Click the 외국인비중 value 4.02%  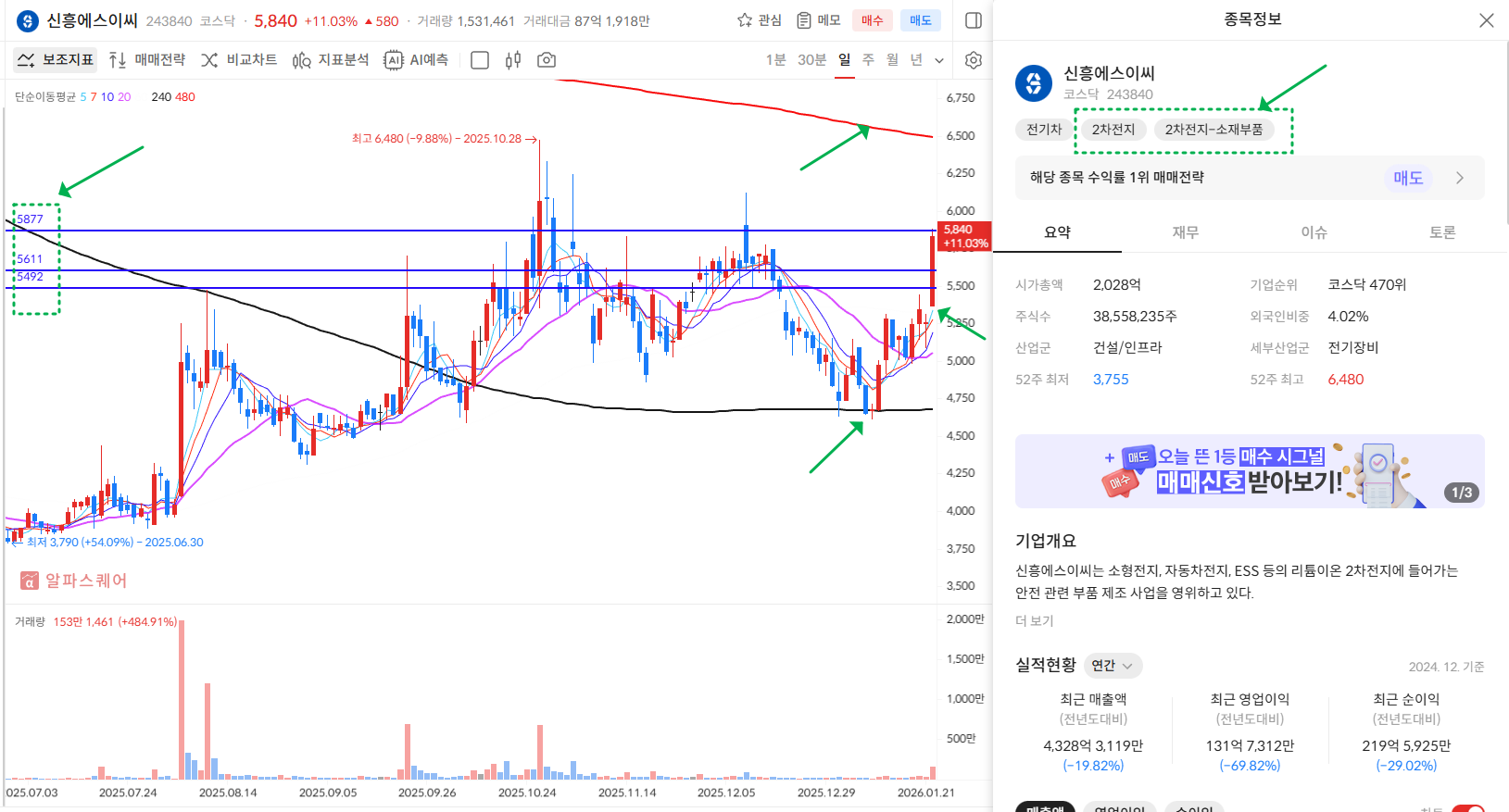pyautogui.click(x=1348, y=317)
